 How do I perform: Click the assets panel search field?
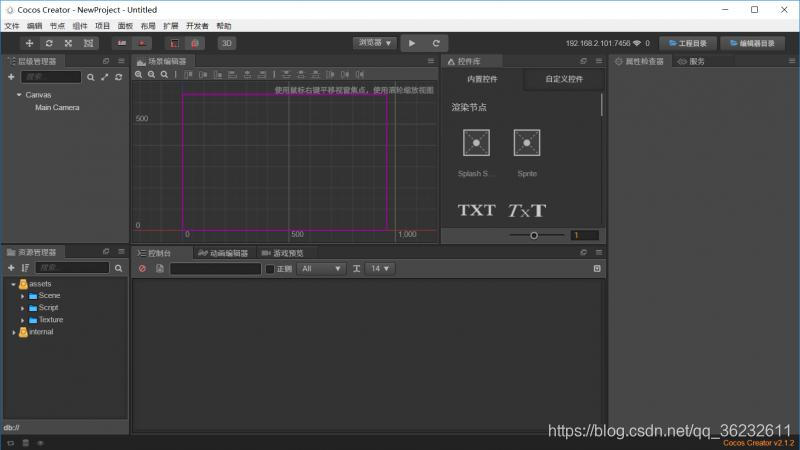72,268
